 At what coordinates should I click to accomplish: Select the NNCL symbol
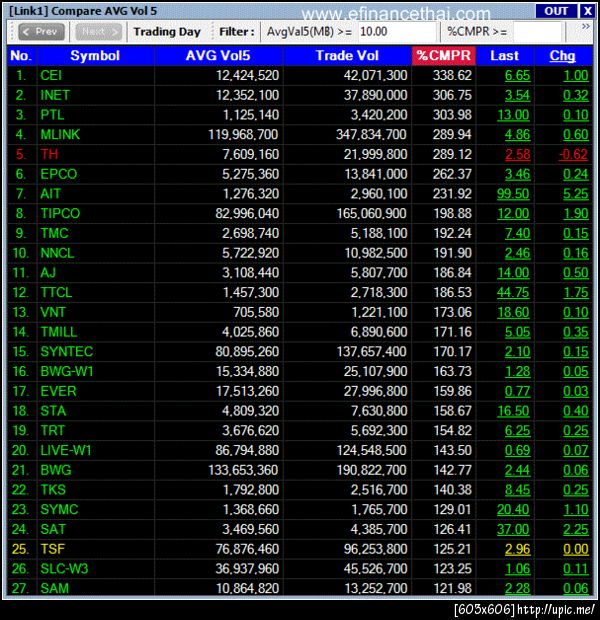(x=57, y=253)
